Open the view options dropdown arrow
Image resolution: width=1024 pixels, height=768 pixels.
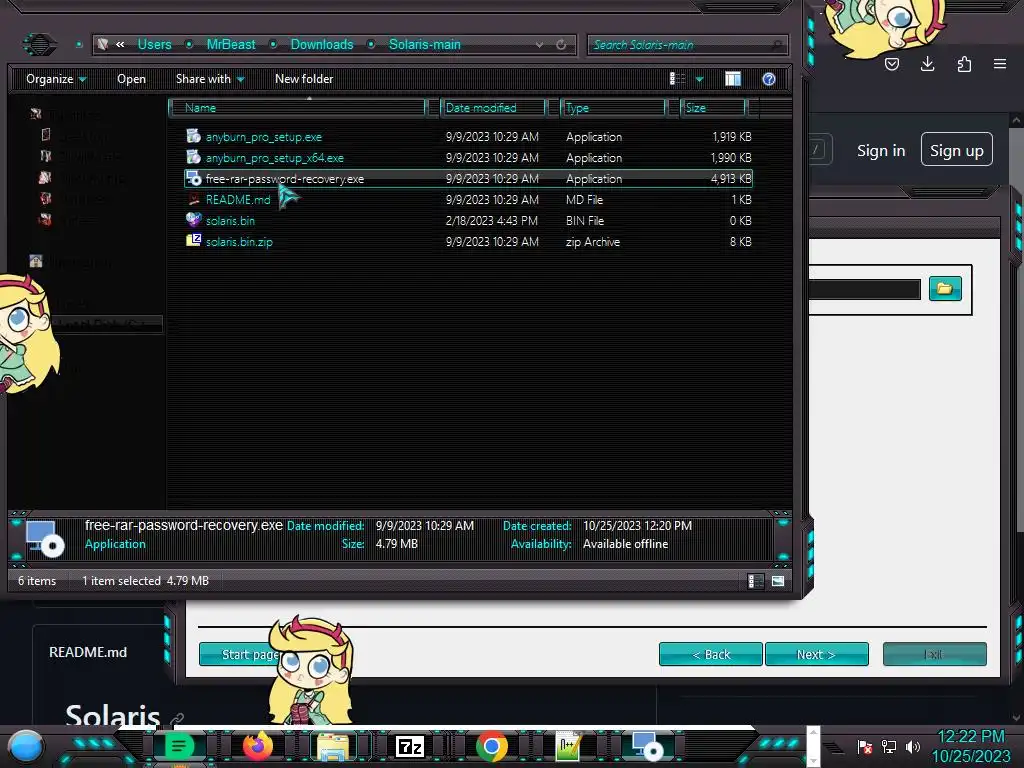point(699,80)
